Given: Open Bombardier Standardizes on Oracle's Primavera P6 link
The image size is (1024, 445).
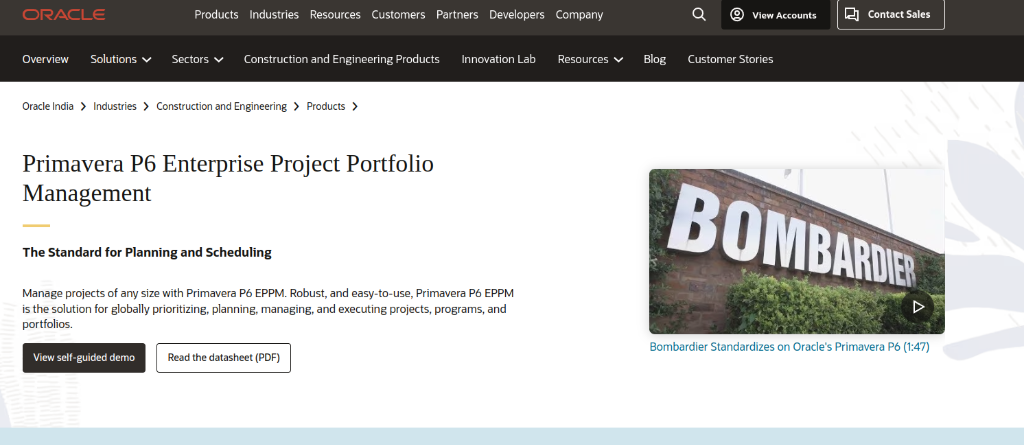Looking at the screenshot, I should click(789, 347).
